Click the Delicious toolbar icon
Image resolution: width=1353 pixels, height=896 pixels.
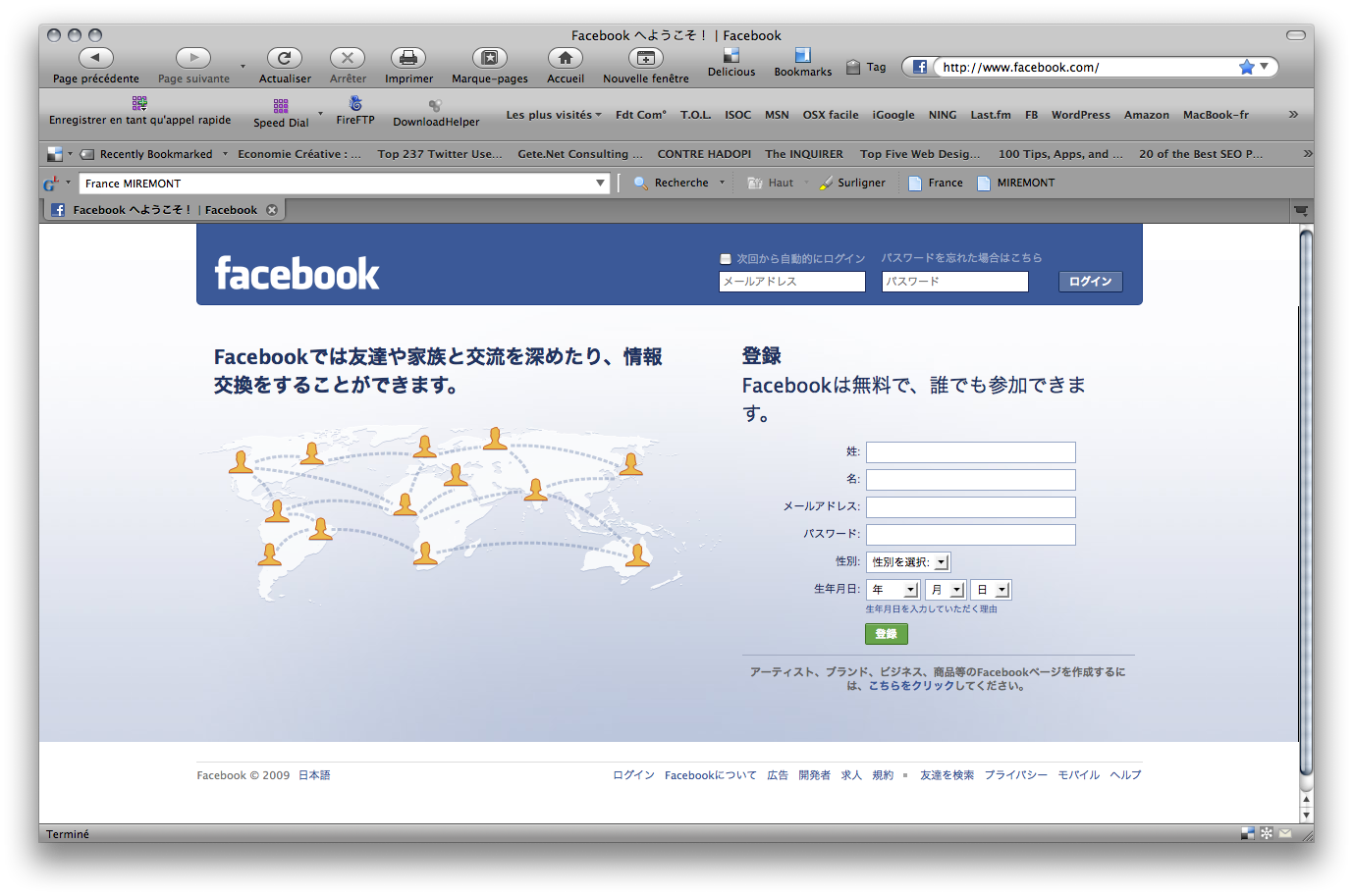click(x=731, y=56)
